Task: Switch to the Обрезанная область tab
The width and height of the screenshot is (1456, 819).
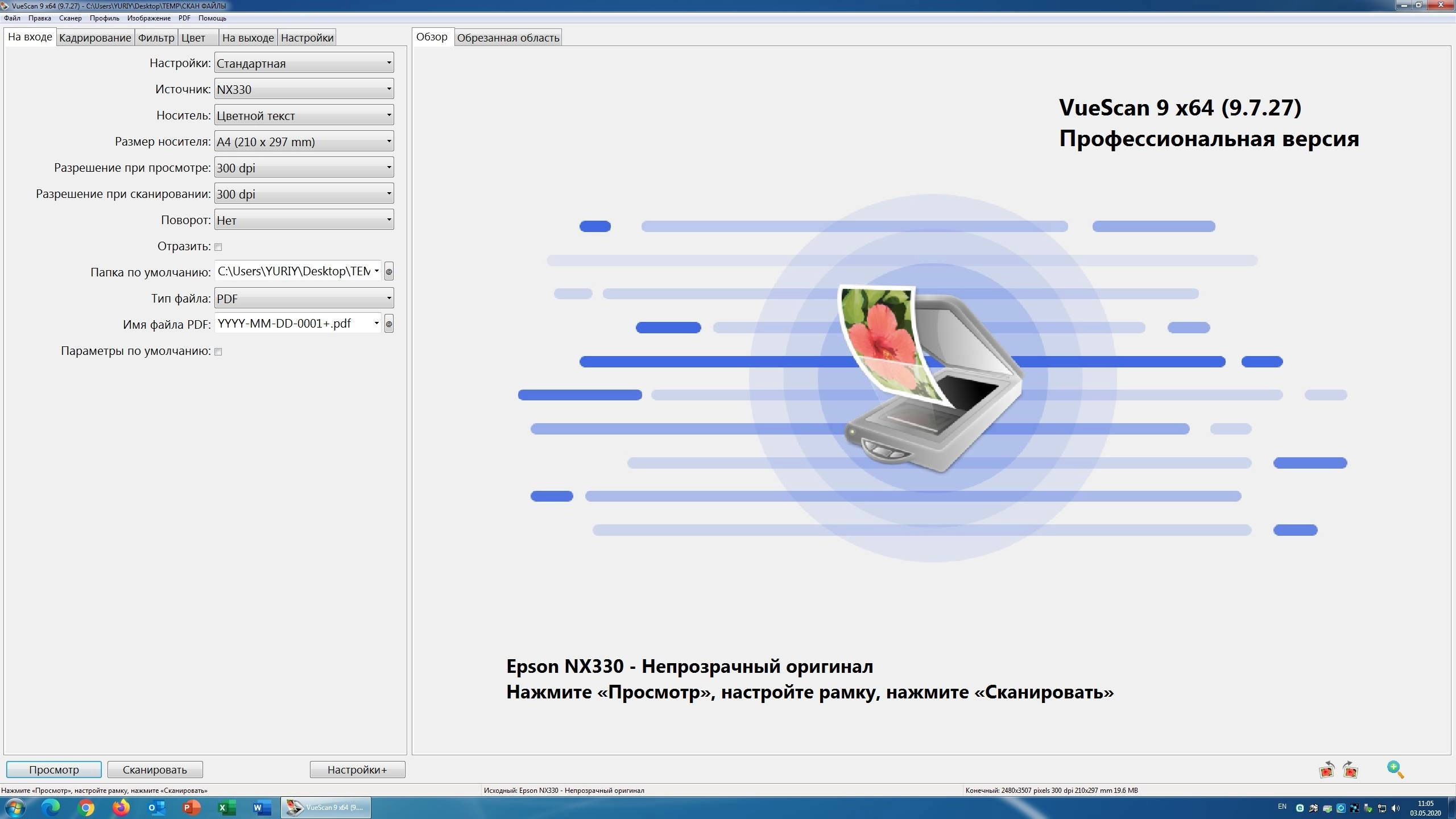Action: coord(508,38)
